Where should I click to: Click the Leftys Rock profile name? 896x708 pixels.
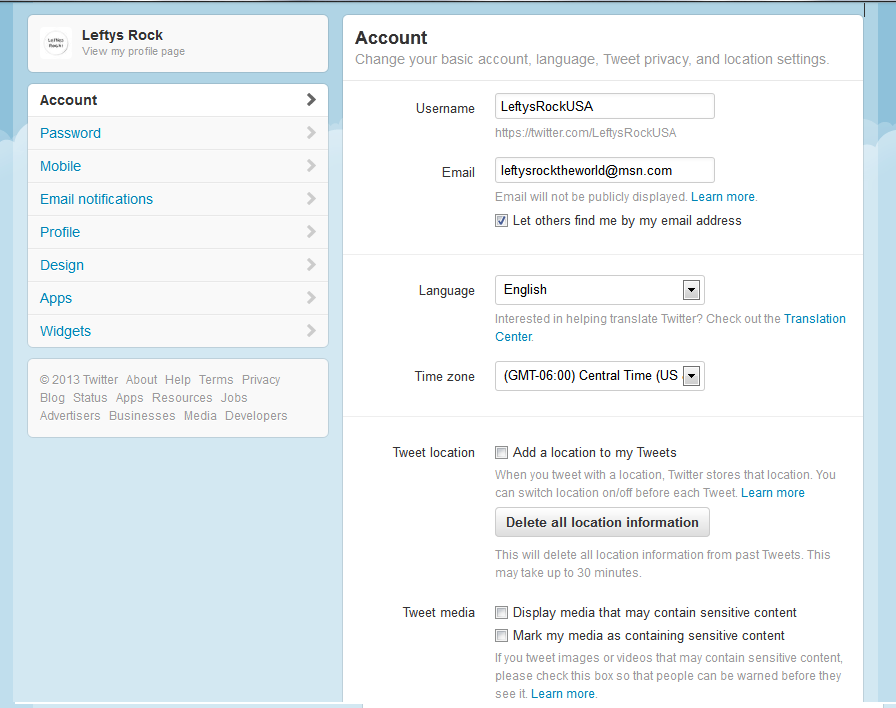click(x=122, y=35)
